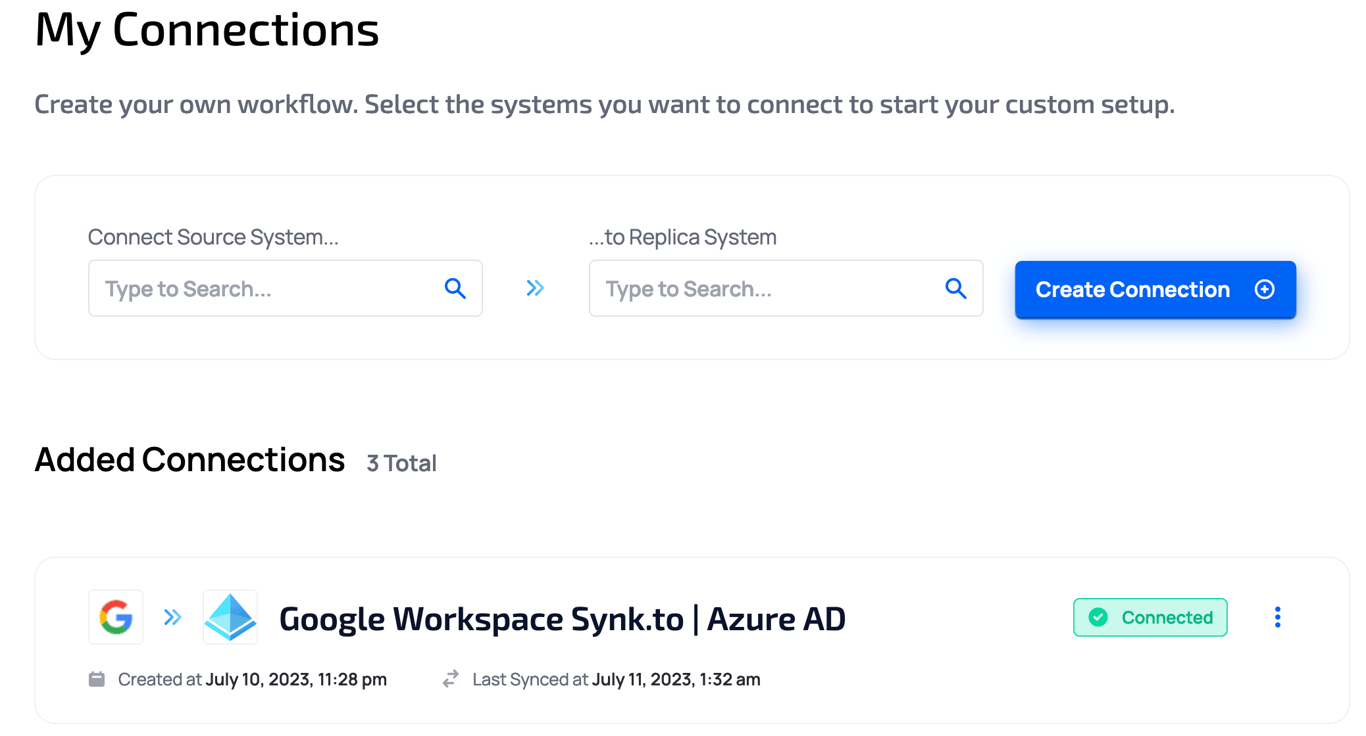
Task: Click the double-chevron icon between Google and Azure logos
Action: tap(172, 617)
